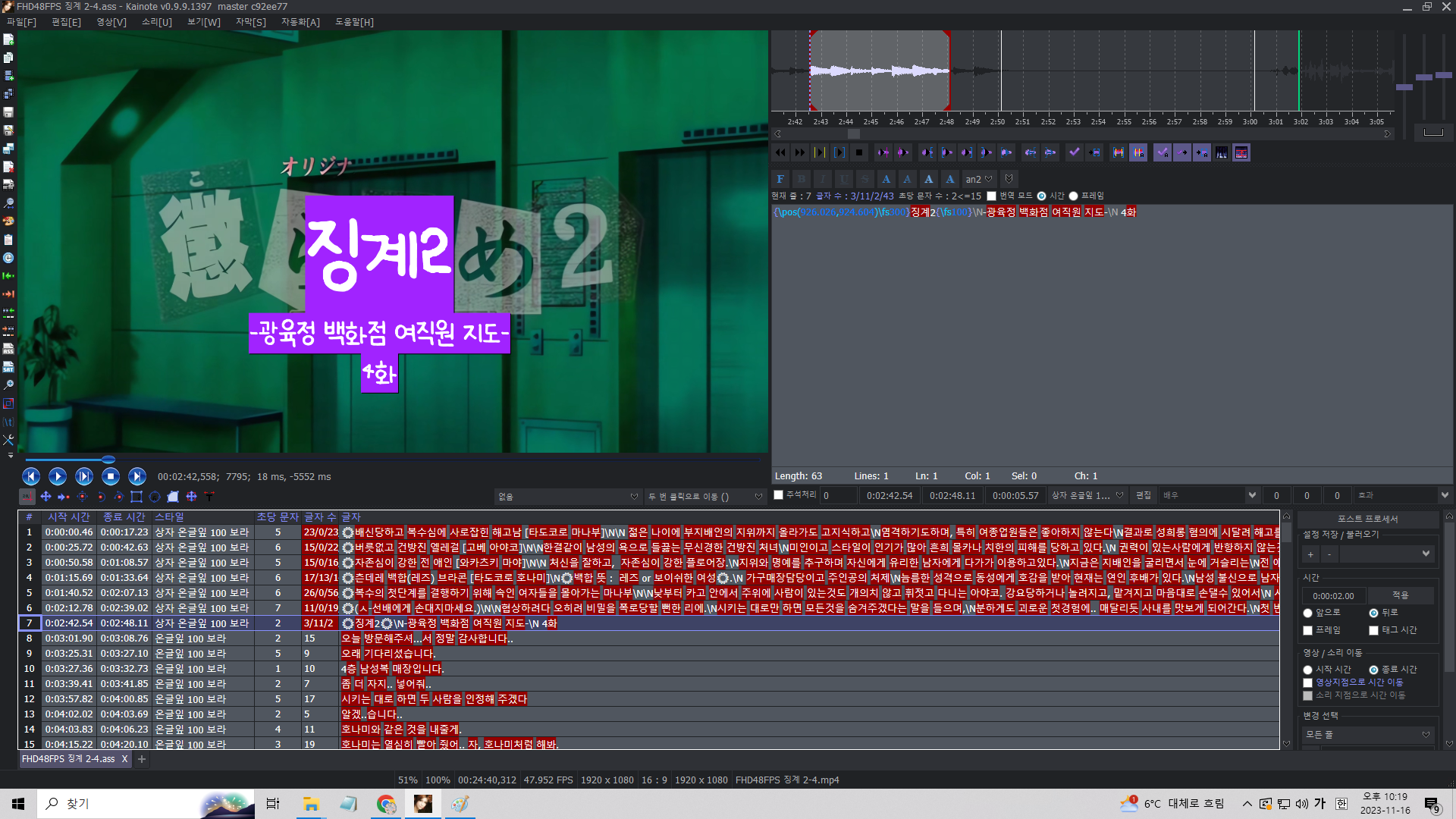Open the style dropdown showing 상자 온글잎

pyautogui.click(x=1087, y=495)
